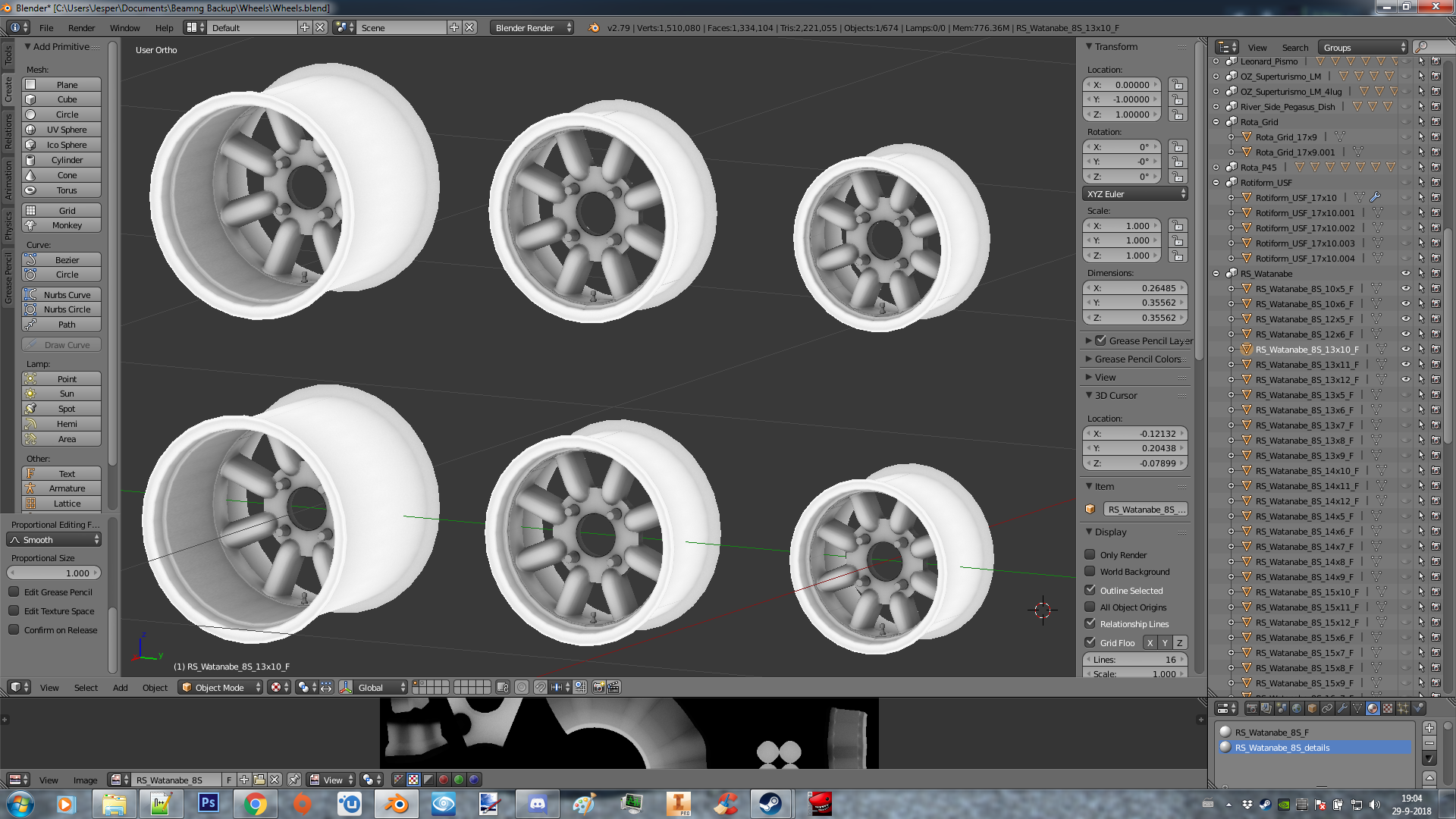Switch to the Texture properties tab

1388,708
